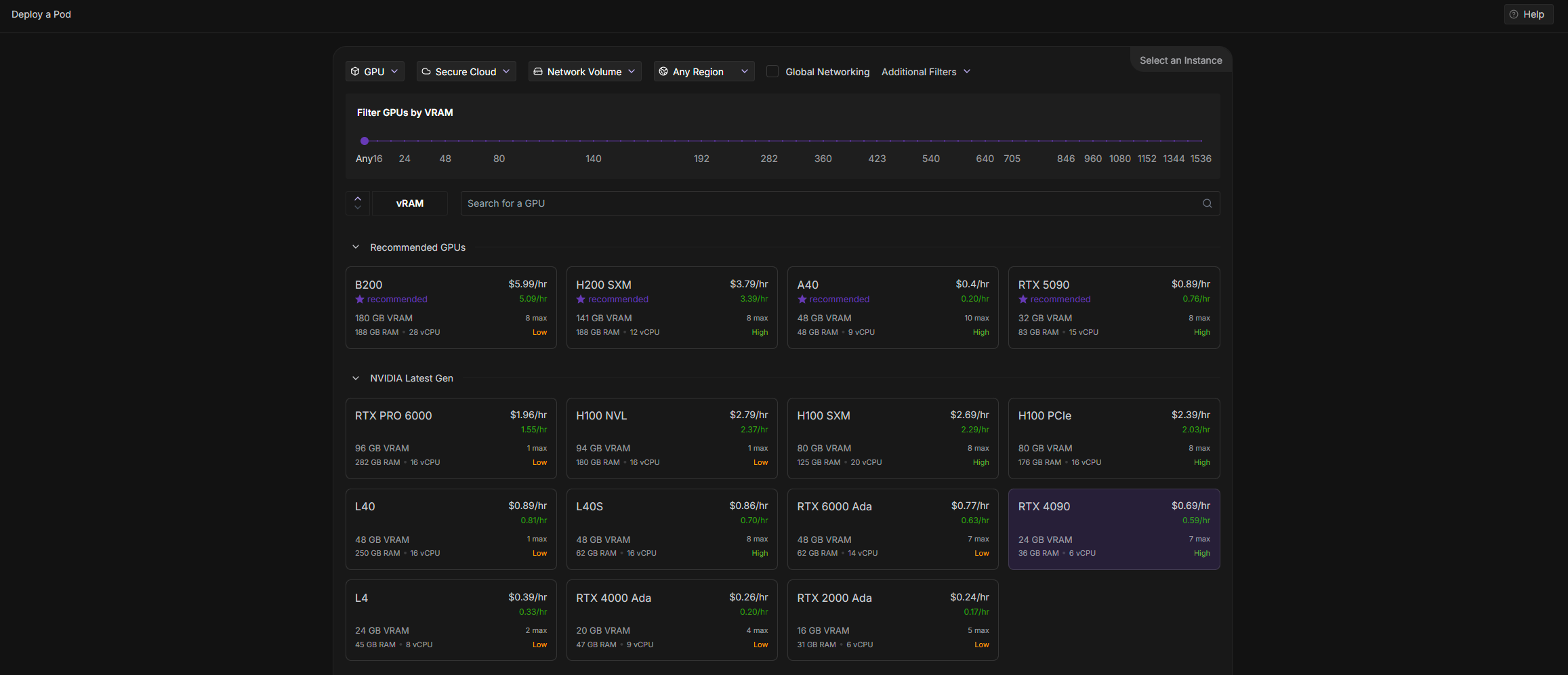Select the B200 GPU card
The width and height of the screenshot is (1568, 675).
(x=451, y=308)
